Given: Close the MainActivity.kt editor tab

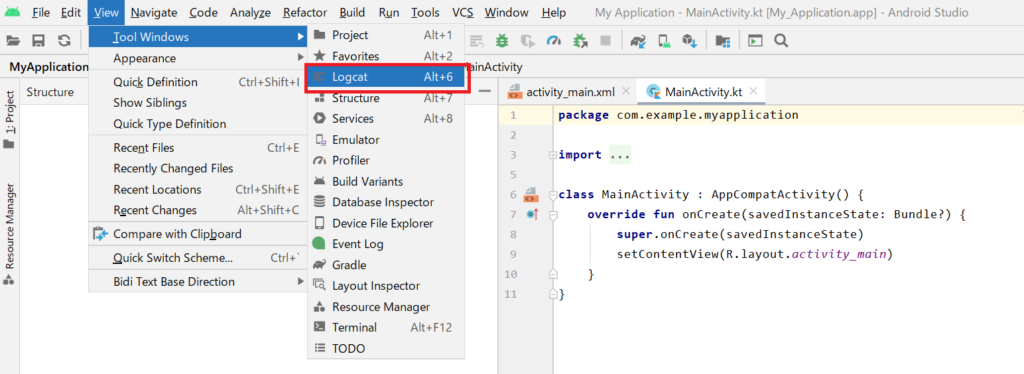Looking at the screenshot, I should point(753,92).
